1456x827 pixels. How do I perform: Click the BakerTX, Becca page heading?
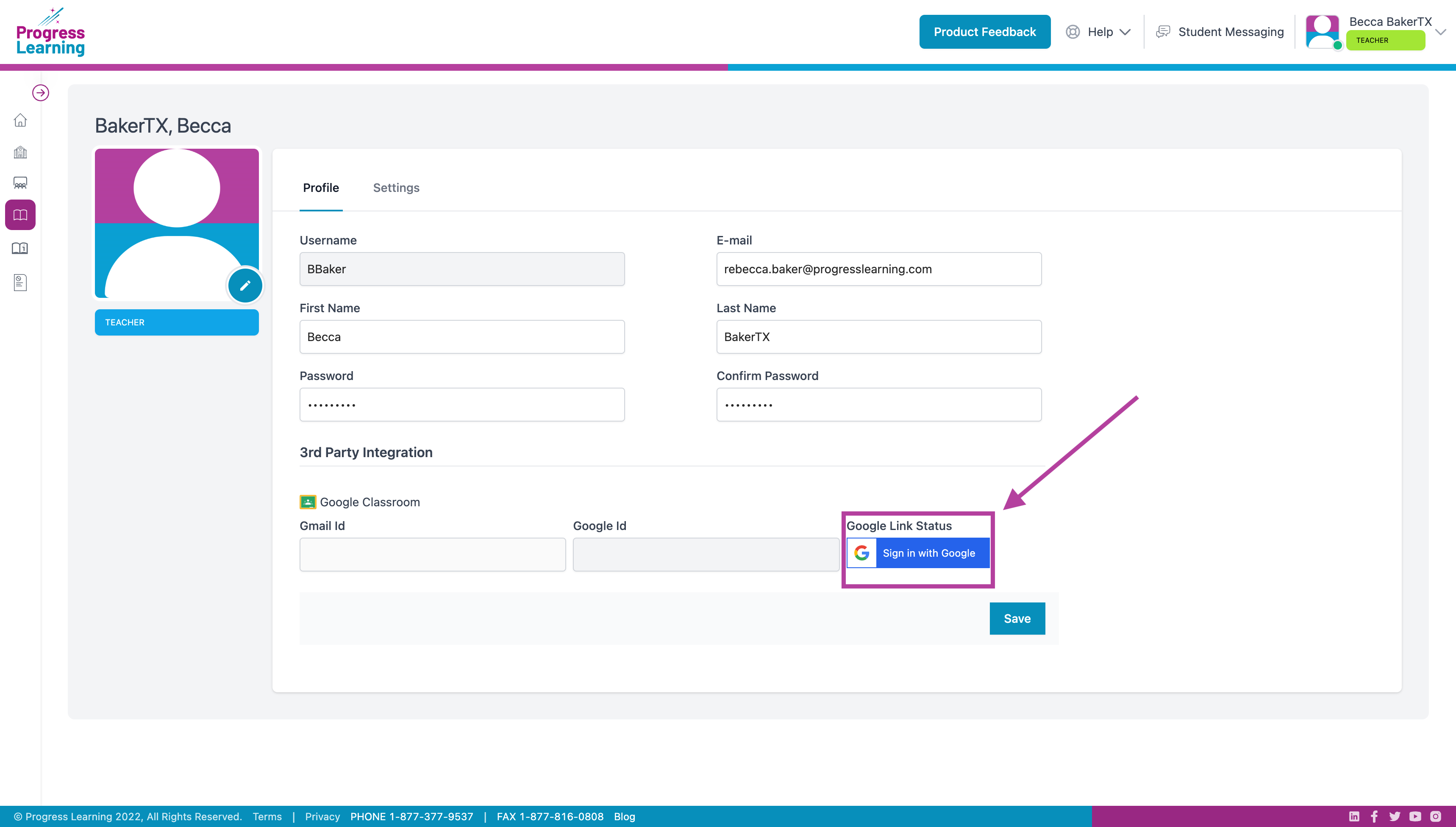pyautogui.click(x=163, y=125)
